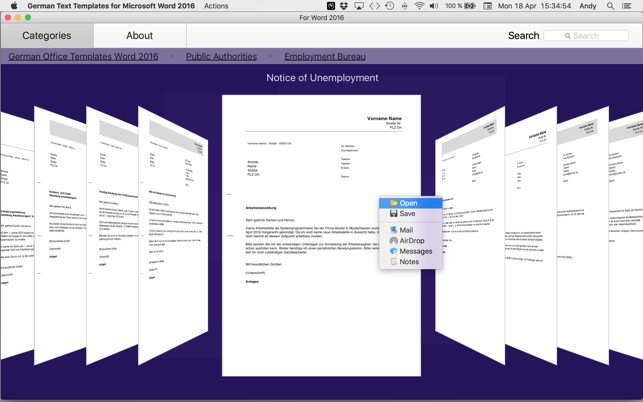
Task: Click the magnifier icon in Search field
Action: [x=568, y=36]
